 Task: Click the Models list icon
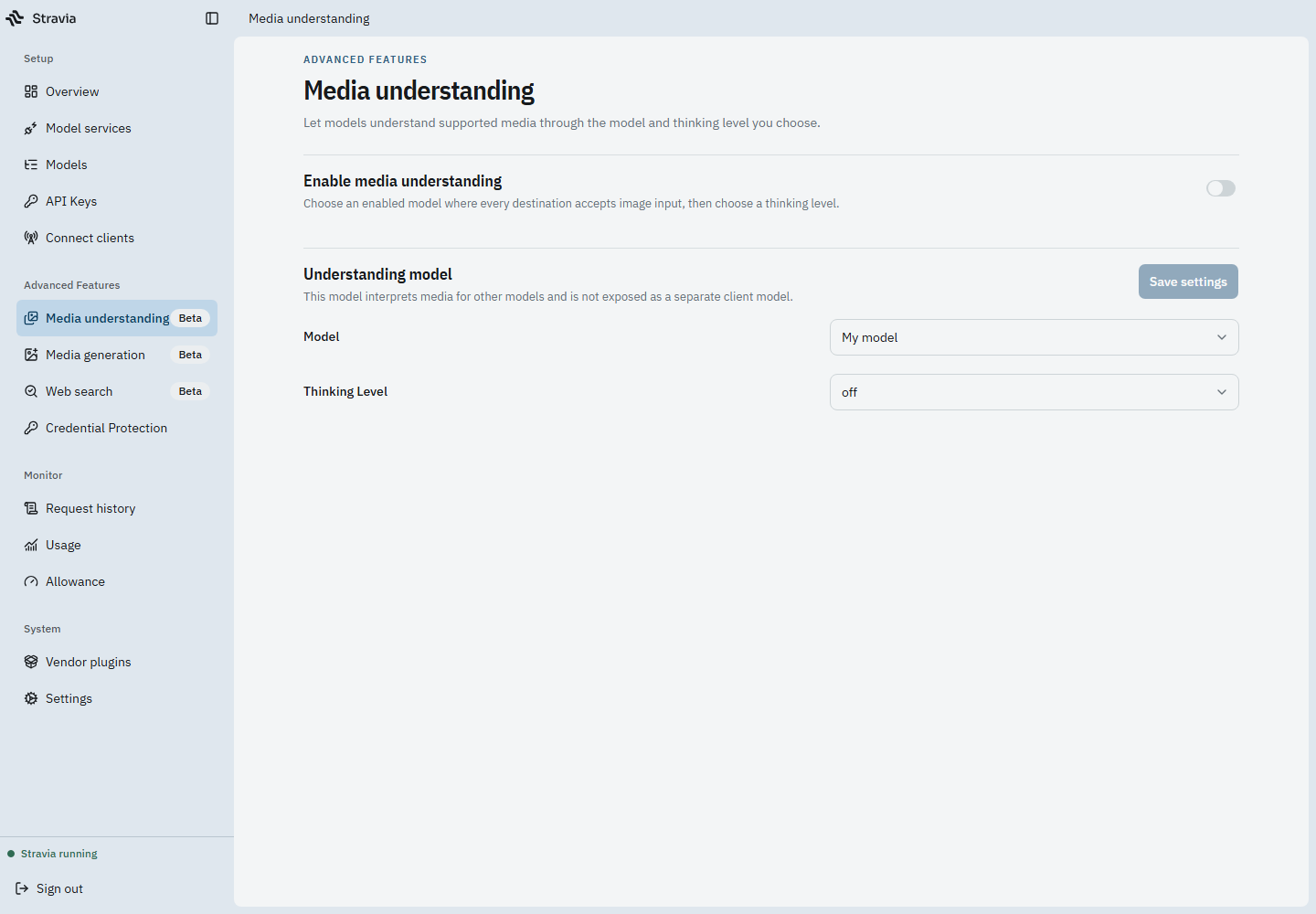[31, 165]
